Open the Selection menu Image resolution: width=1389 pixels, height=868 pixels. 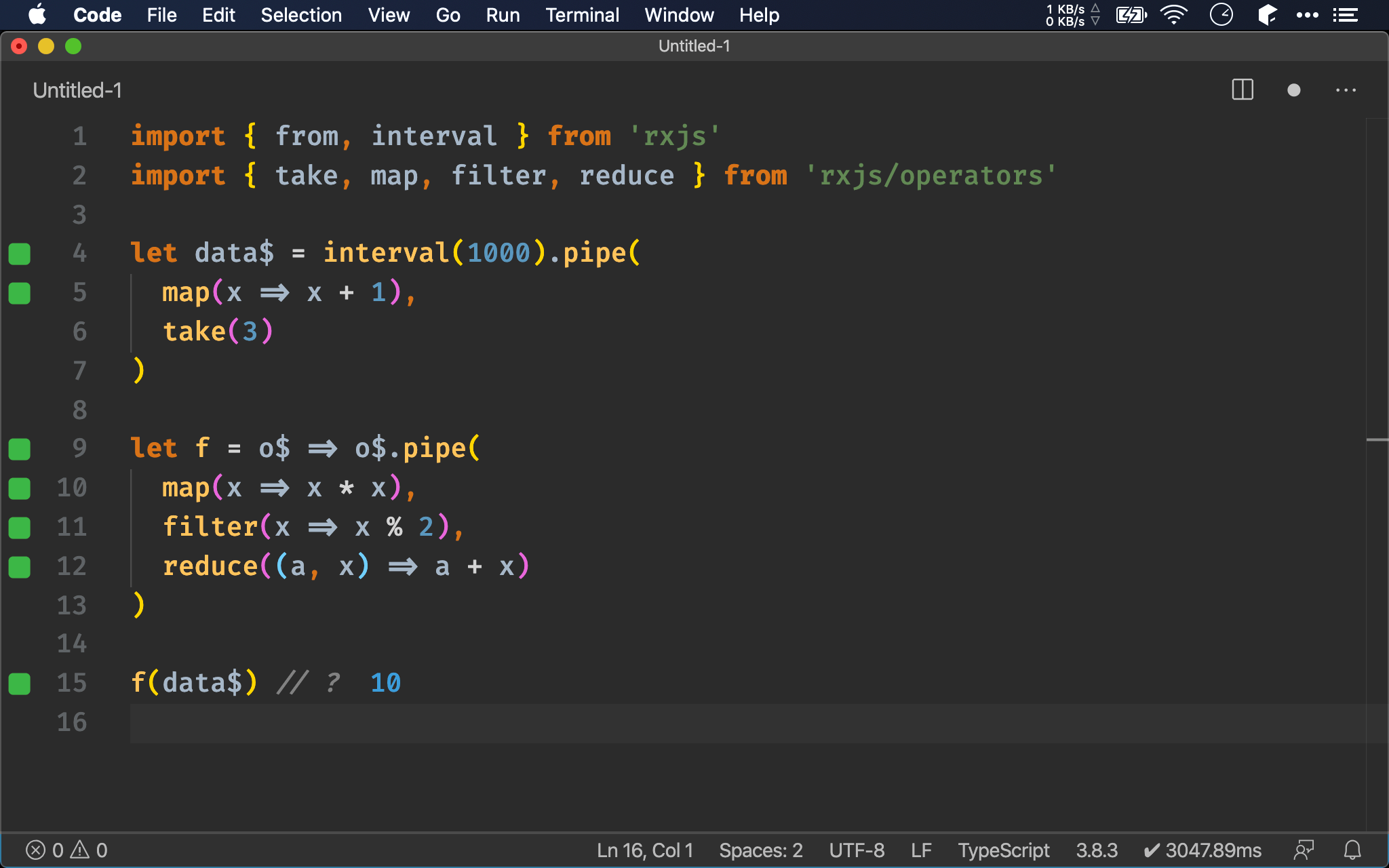301,15
